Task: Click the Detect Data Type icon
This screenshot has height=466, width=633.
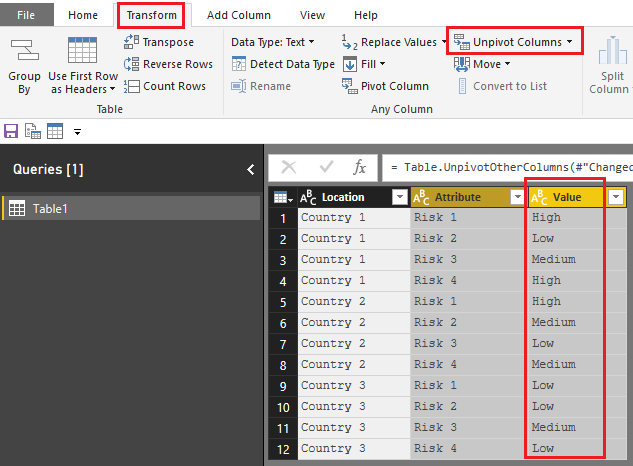Action: [239, 64]
